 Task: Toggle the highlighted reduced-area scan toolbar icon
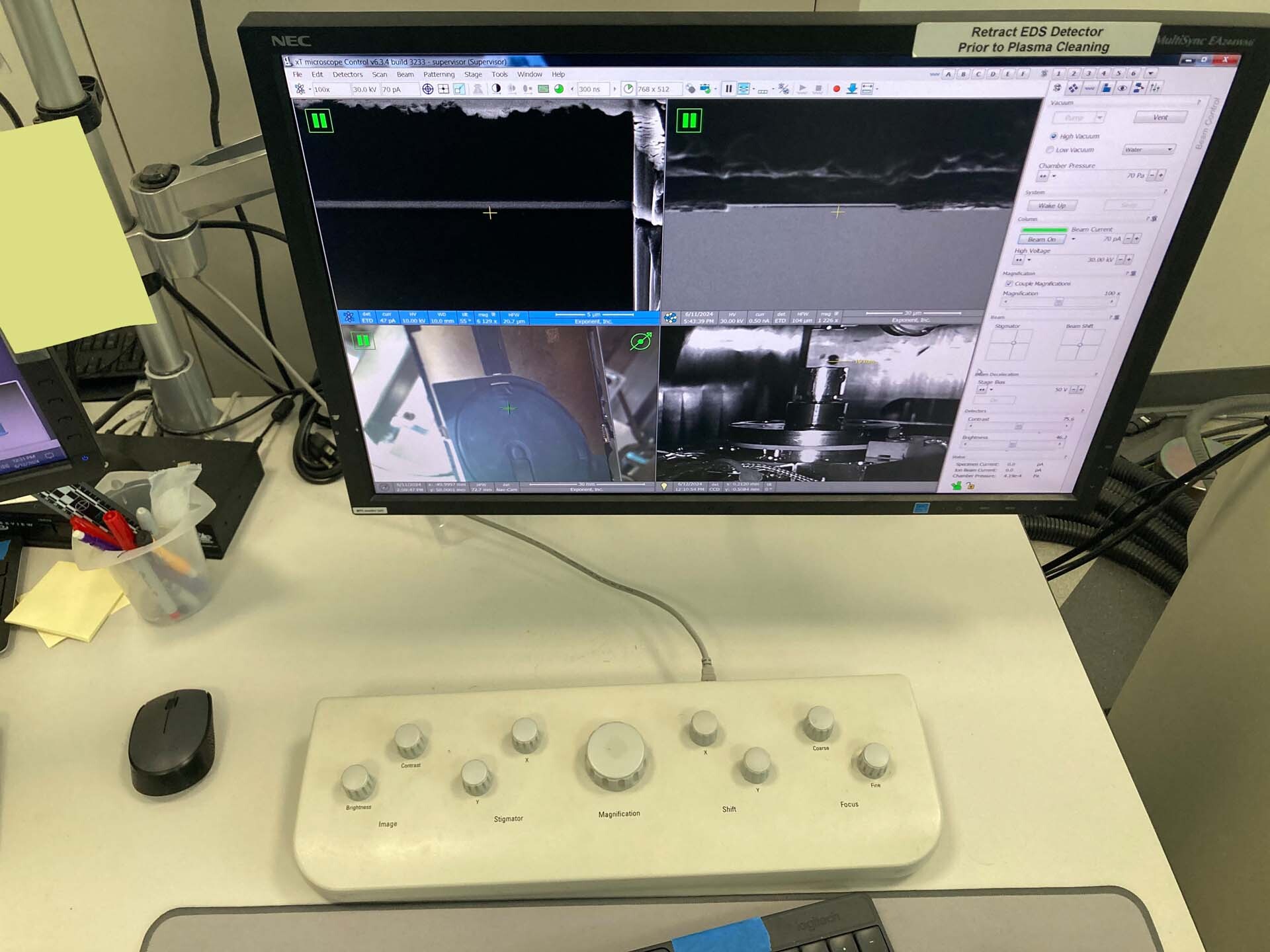click(459, 89)
